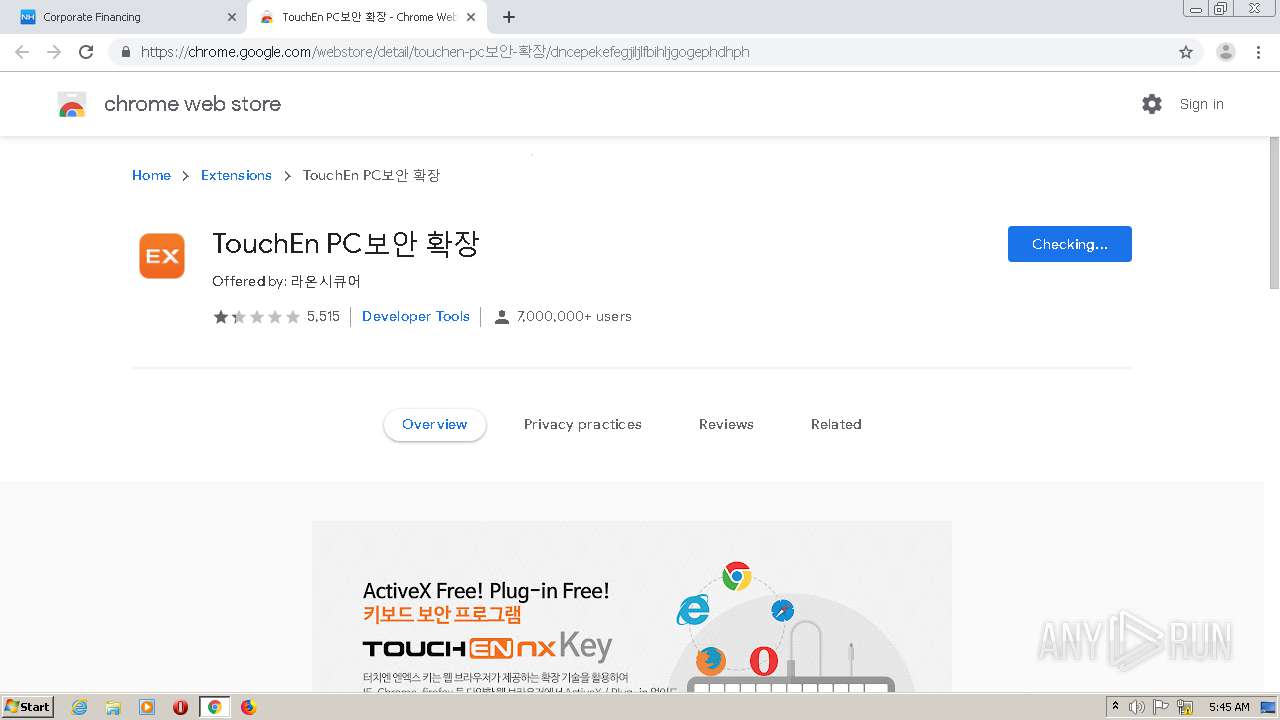Click the taskbar clock 5:45 AM
The height and width of the screenshot is (720, 1280).
pos(1229,707)
